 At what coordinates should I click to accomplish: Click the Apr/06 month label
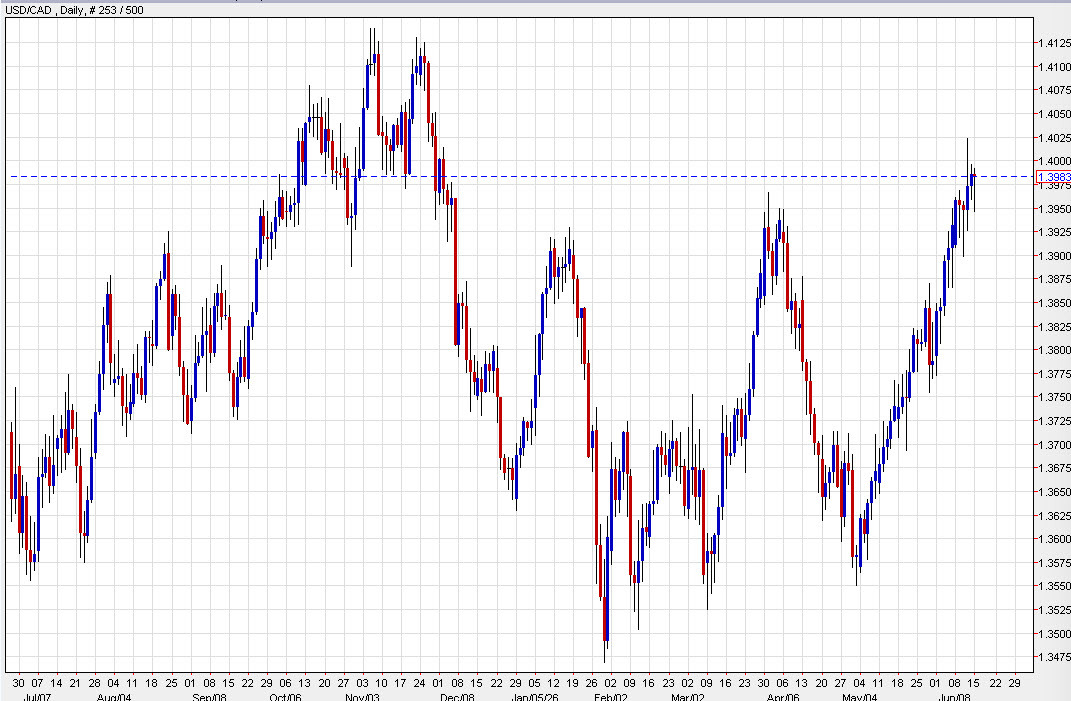pos(783,697)
